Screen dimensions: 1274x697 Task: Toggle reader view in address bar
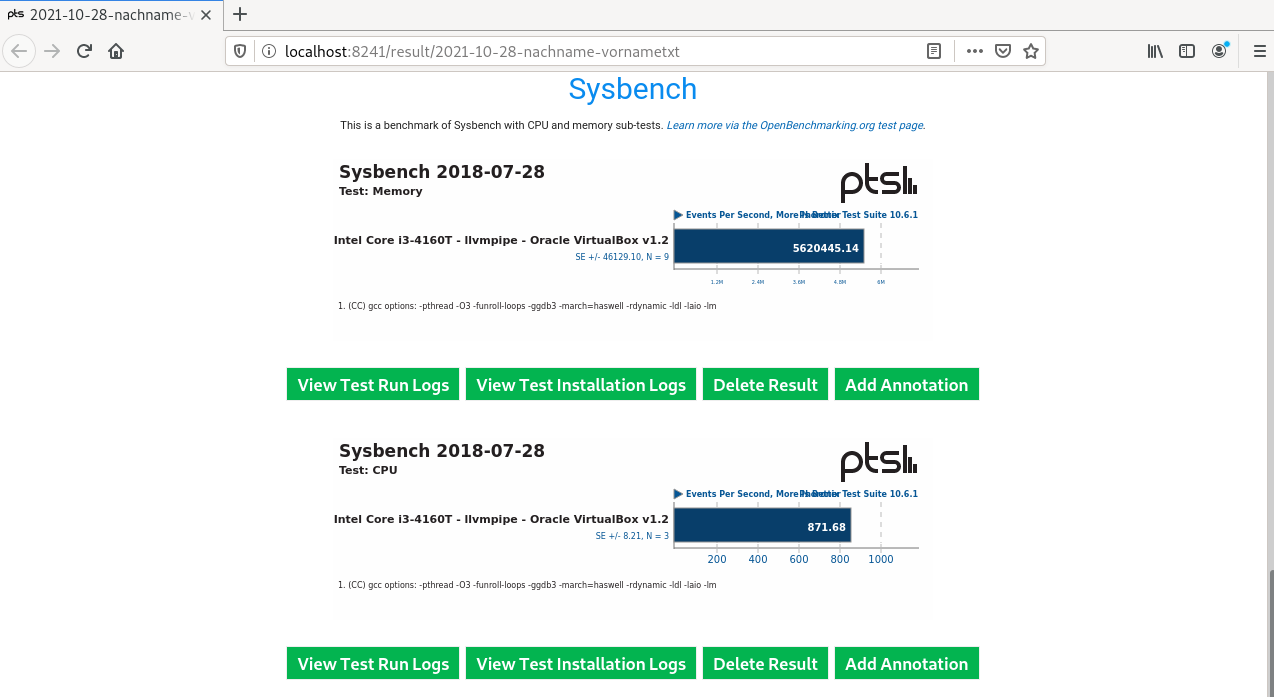pyautogui.click(x=934, y=51)
